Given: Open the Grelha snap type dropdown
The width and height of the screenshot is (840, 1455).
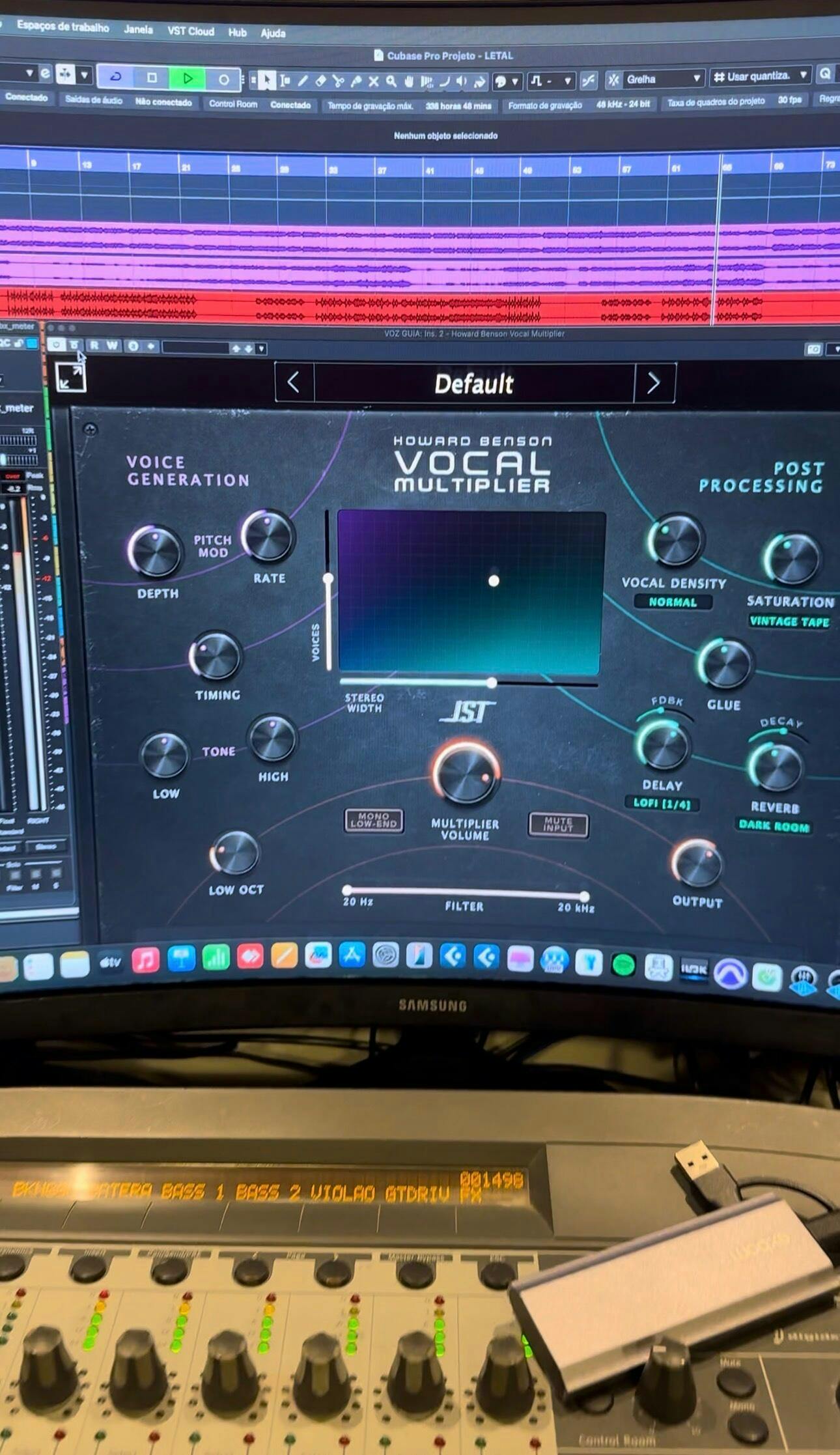Looking at the screenshot, I should [662, 79].
